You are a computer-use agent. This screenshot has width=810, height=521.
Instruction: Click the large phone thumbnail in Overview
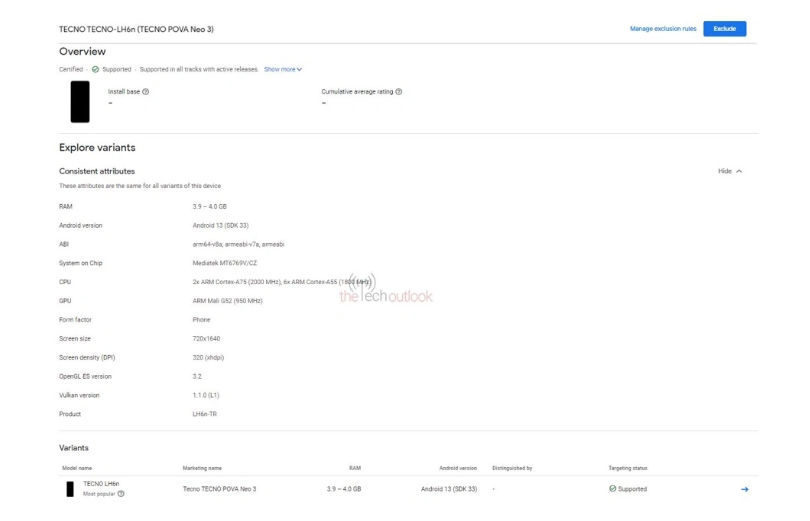click(x=80, y=102)
